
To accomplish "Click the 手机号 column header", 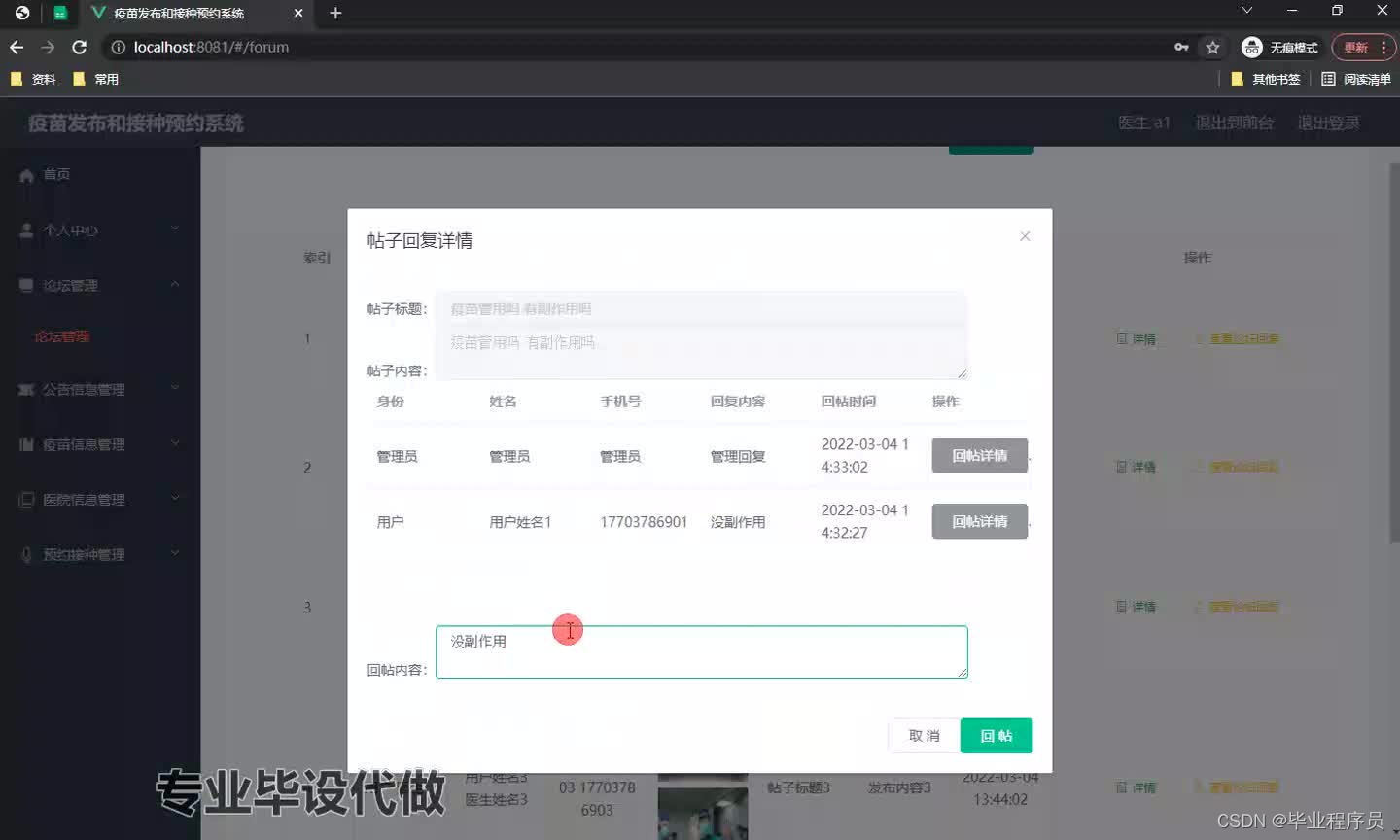I will 620,402.
